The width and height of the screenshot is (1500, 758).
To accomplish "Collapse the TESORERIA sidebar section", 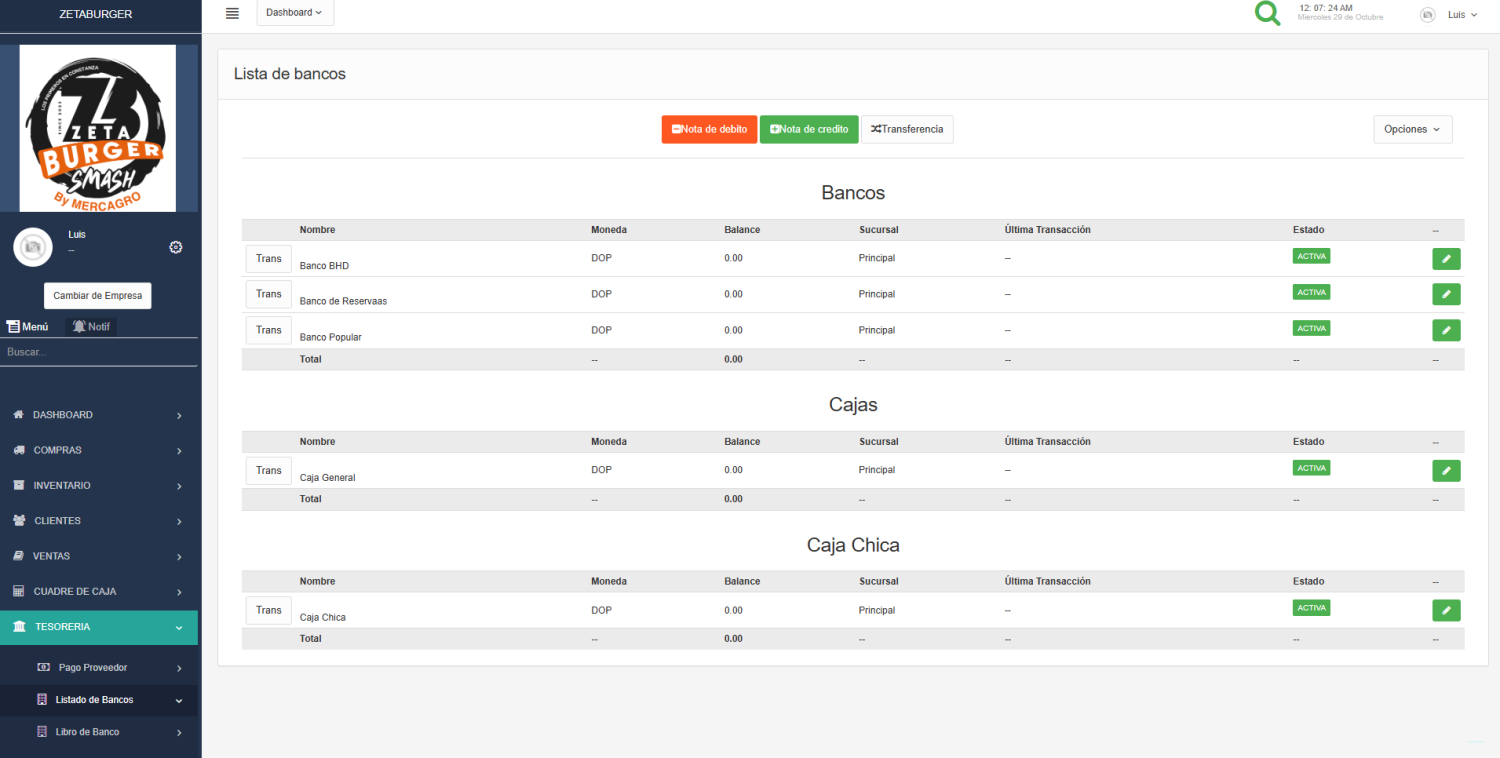I will (98, 627).
